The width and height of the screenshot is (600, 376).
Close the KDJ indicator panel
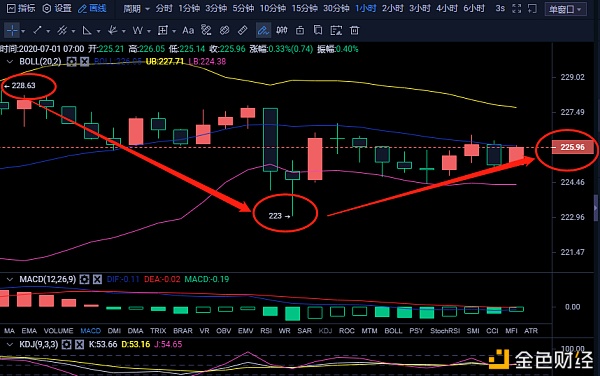point(79,345)
